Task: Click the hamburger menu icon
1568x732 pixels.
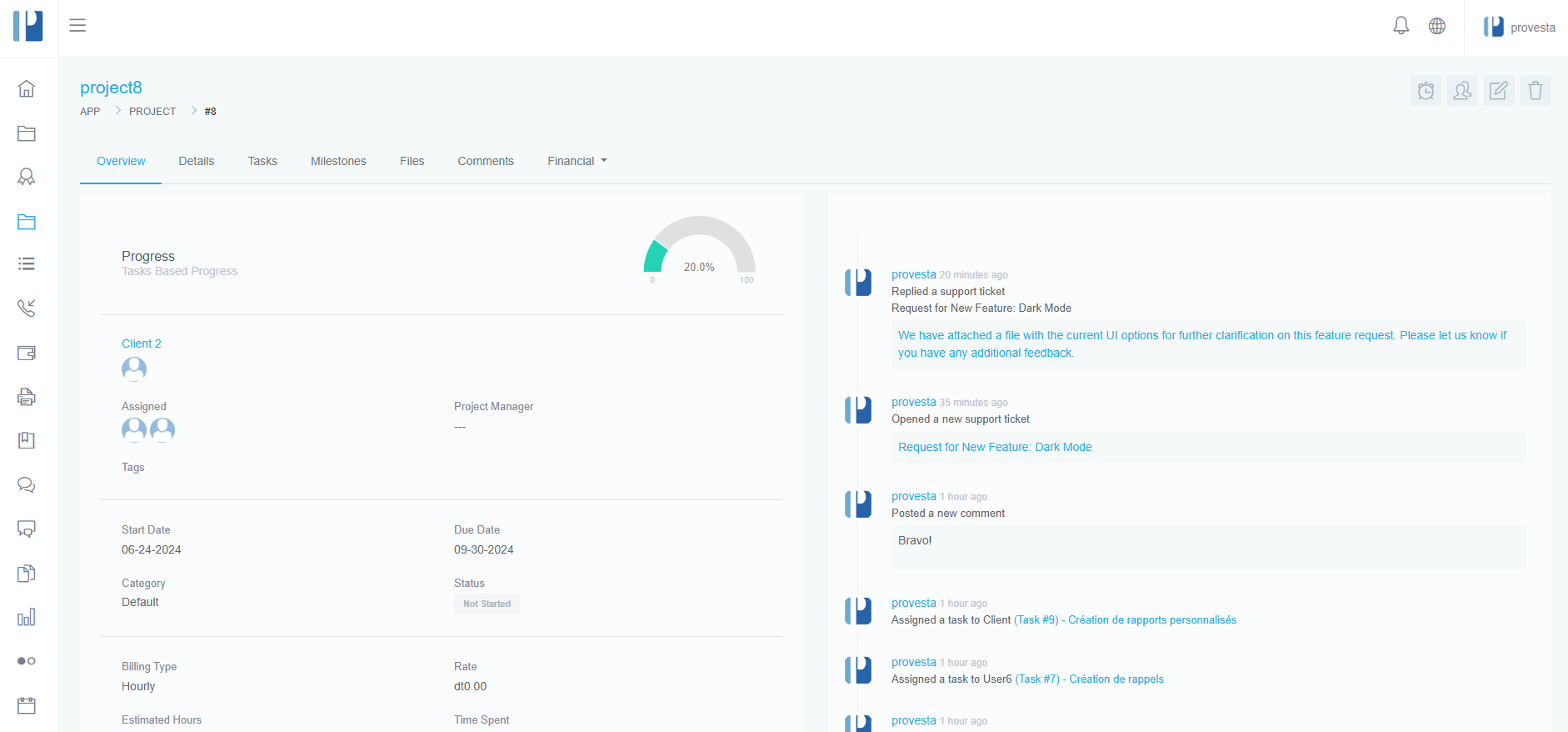Action: click(77, 25)
